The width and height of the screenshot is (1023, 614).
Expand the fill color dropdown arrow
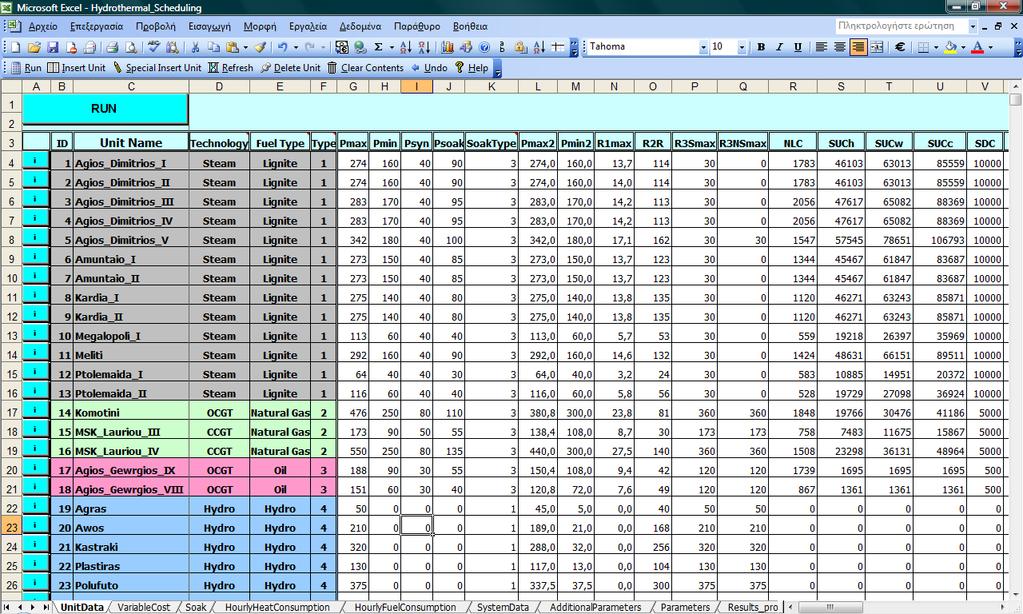963,47
